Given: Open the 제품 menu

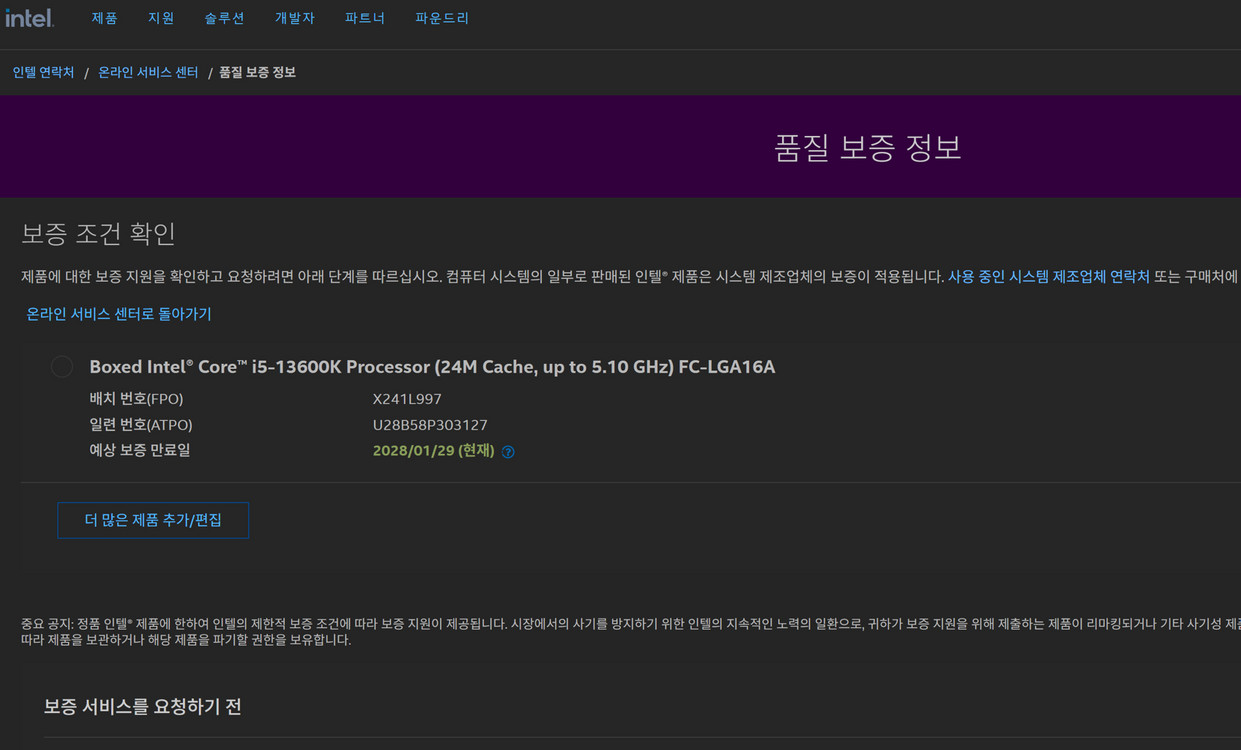Looking at the screenshot, I should pos(104,18).
